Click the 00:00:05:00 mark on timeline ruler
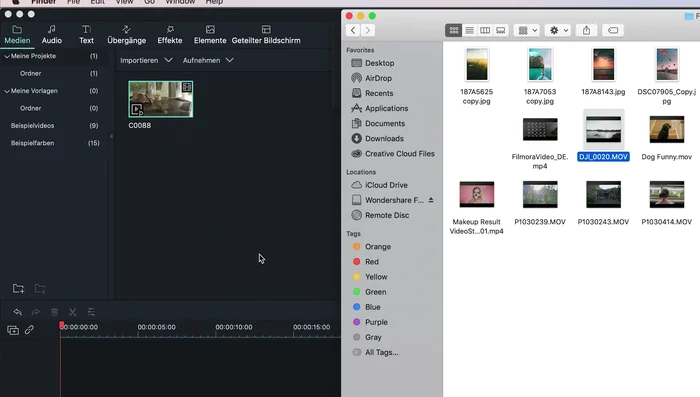This screenshot has height=397, width=700. (156, 327)
